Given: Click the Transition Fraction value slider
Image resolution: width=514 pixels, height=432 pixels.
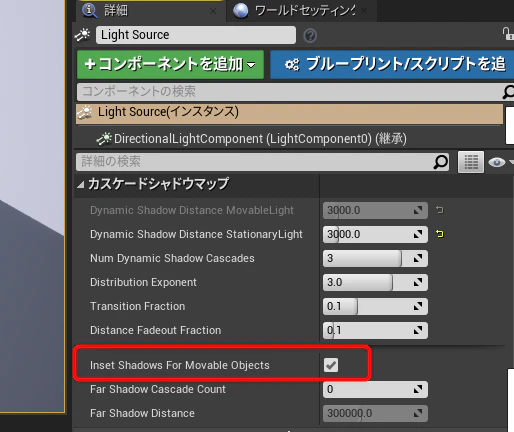Looking at the screenshot, I should [375, 306].
